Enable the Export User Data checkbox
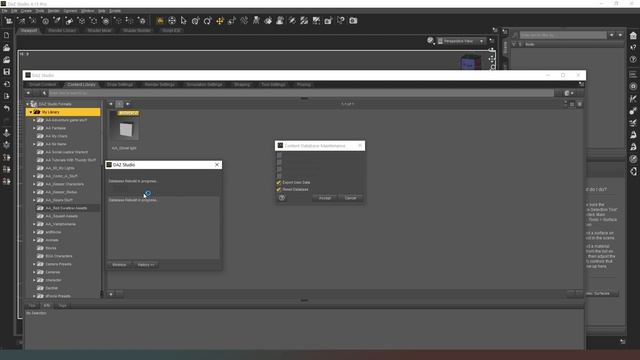This screenshot has width=640, height=360. coord(279,182)
